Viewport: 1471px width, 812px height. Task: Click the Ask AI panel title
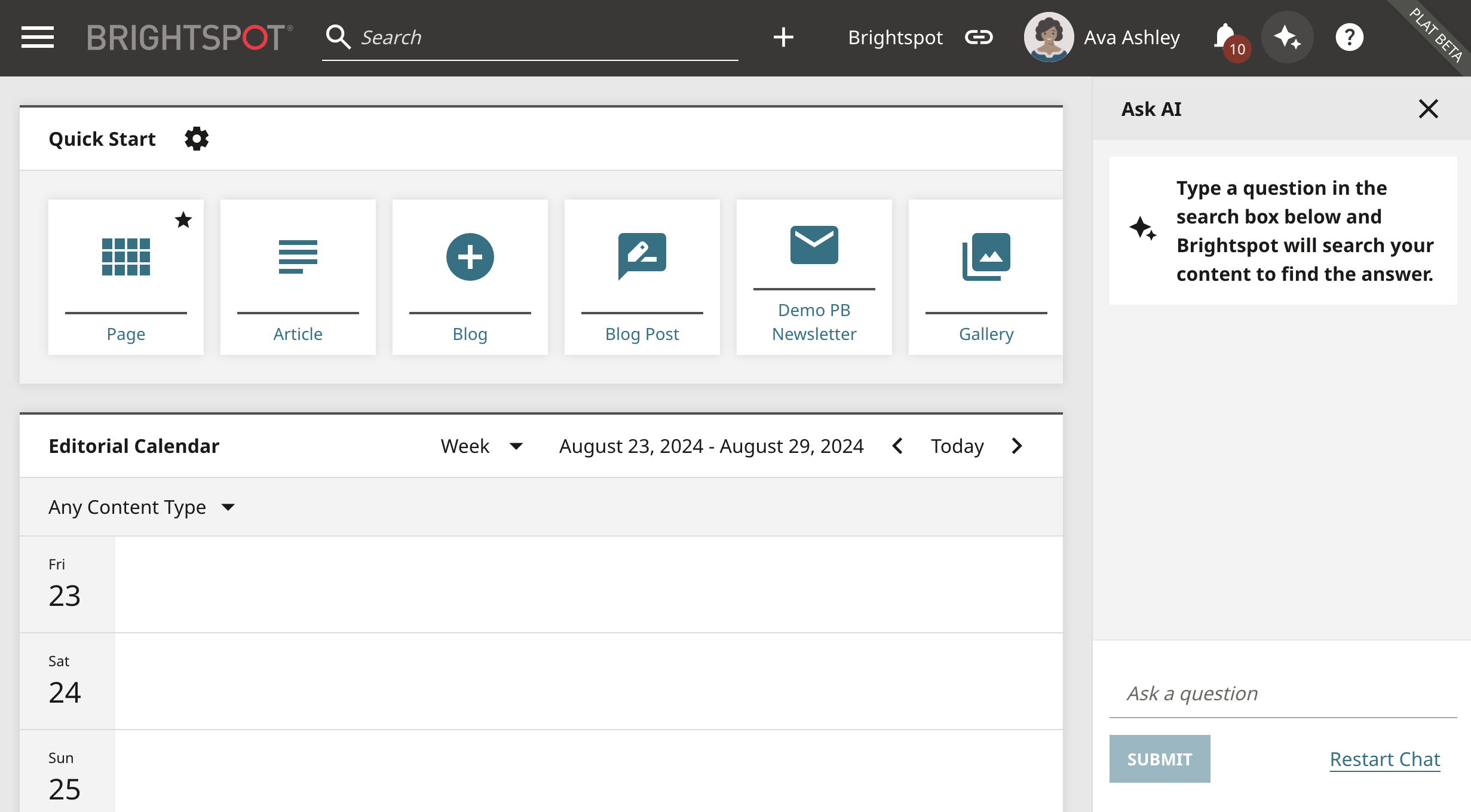pos(1151,109)
